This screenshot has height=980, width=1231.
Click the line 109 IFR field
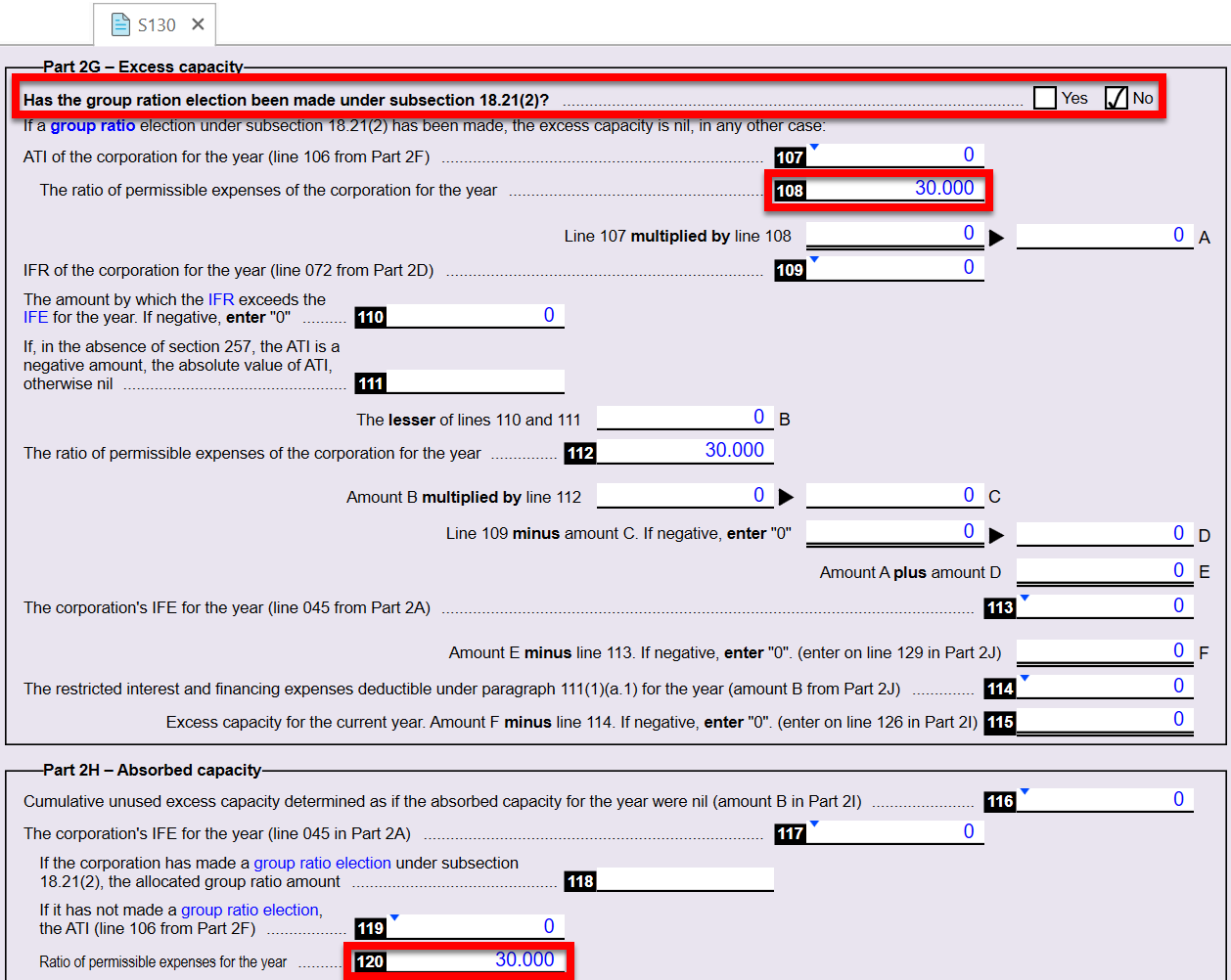click(894, 268)
